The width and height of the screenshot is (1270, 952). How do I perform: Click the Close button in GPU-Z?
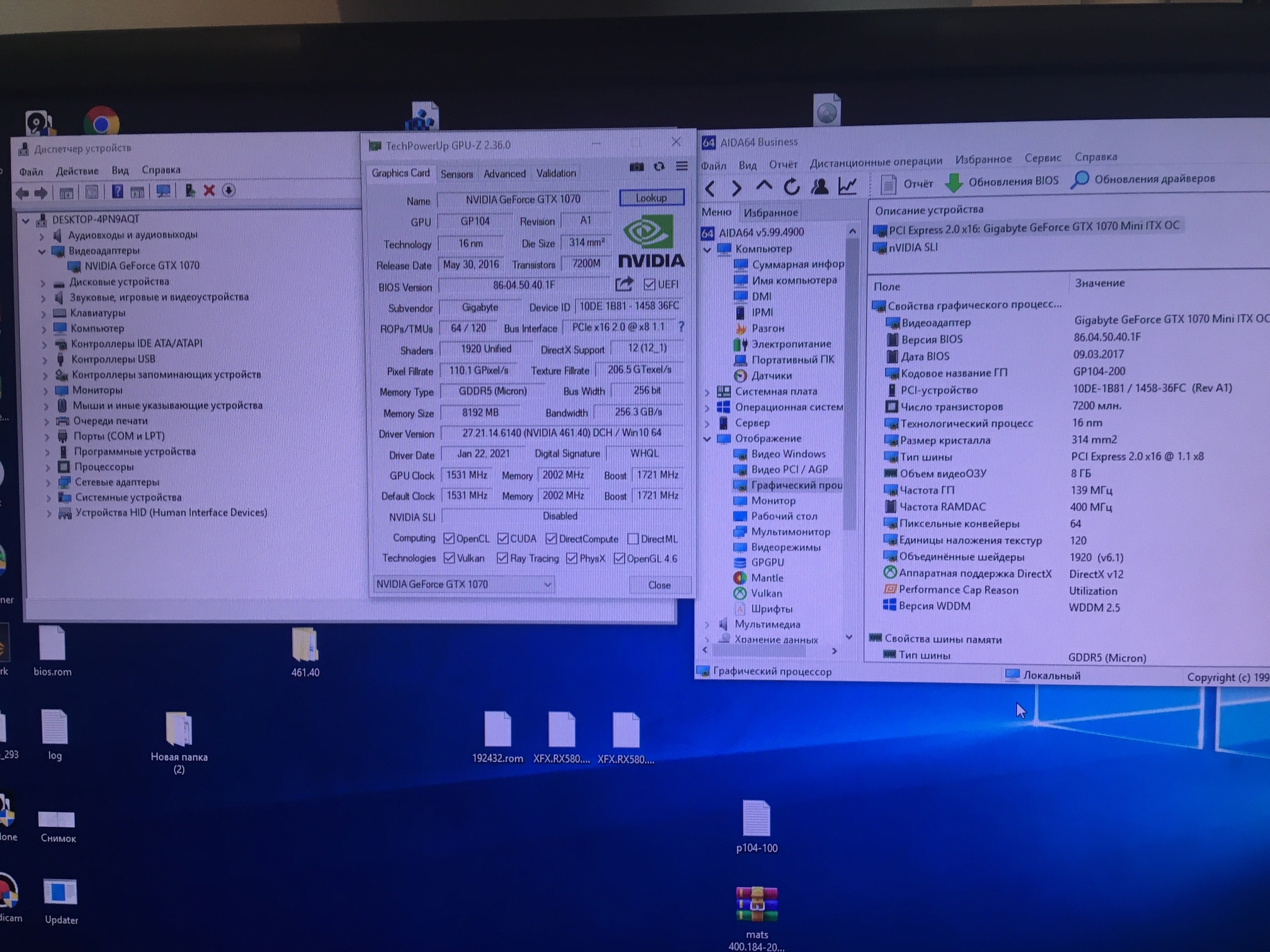pos(659,584)
